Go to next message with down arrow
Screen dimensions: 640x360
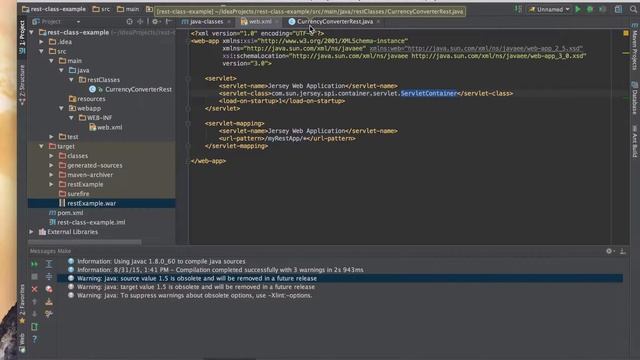click(x=35, y=314)
